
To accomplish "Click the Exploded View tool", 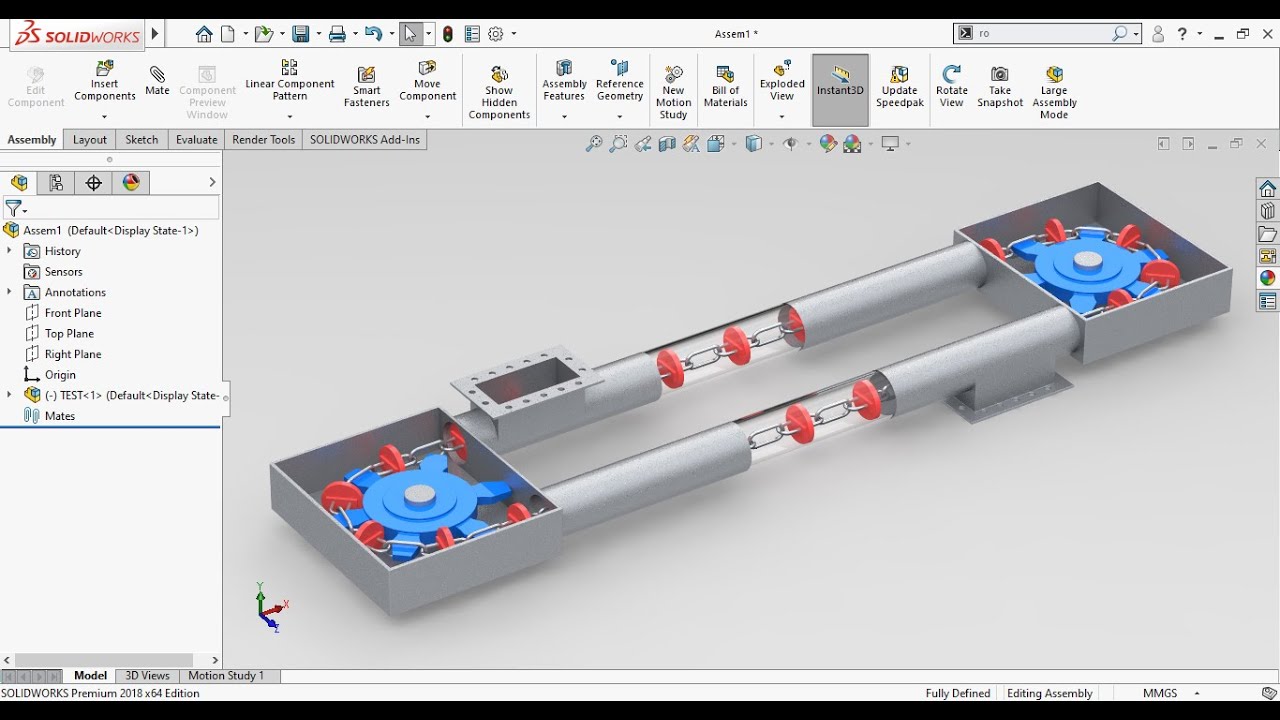I will point(782,81).
